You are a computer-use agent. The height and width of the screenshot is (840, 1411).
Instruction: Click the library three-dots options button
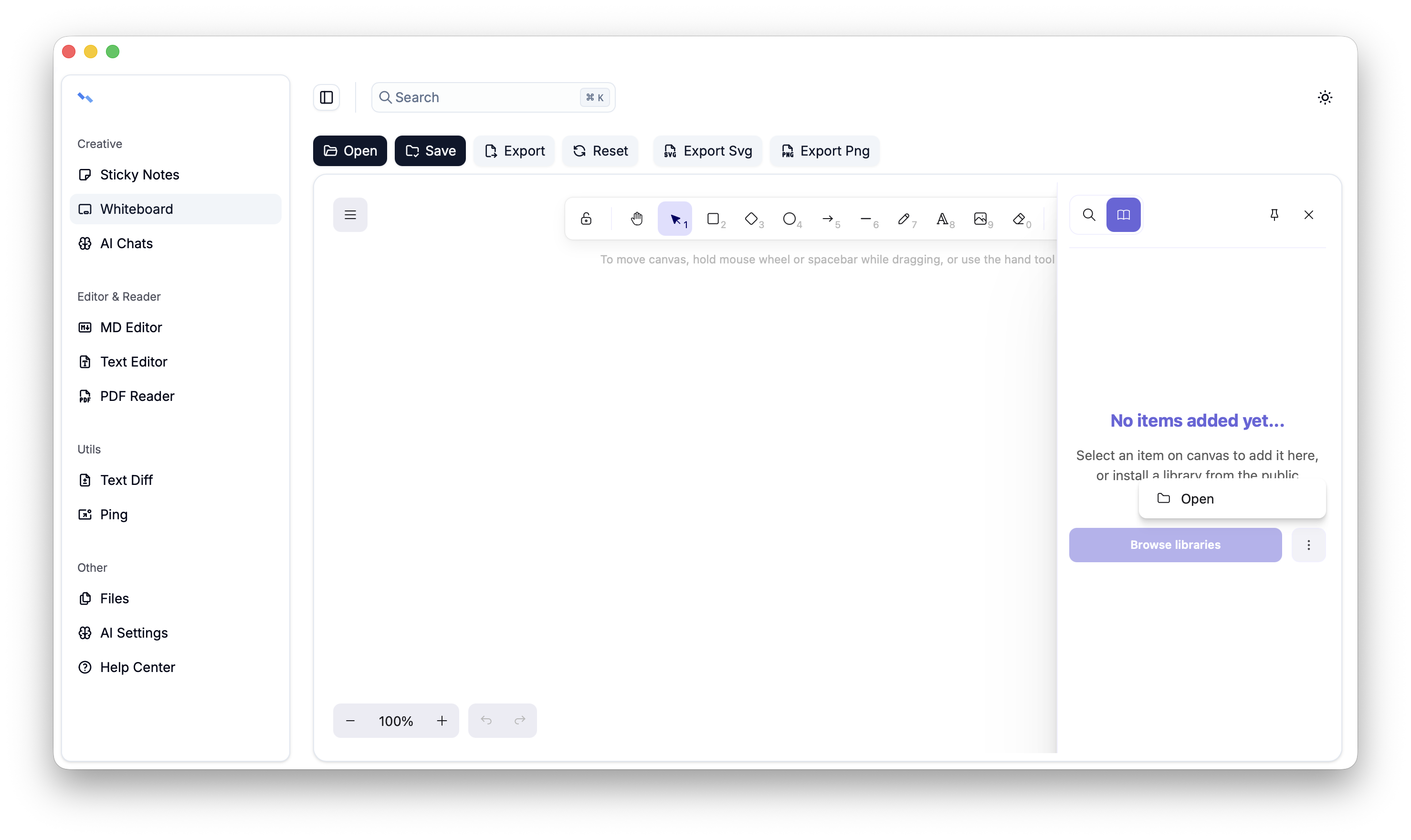click(1308, 545)
